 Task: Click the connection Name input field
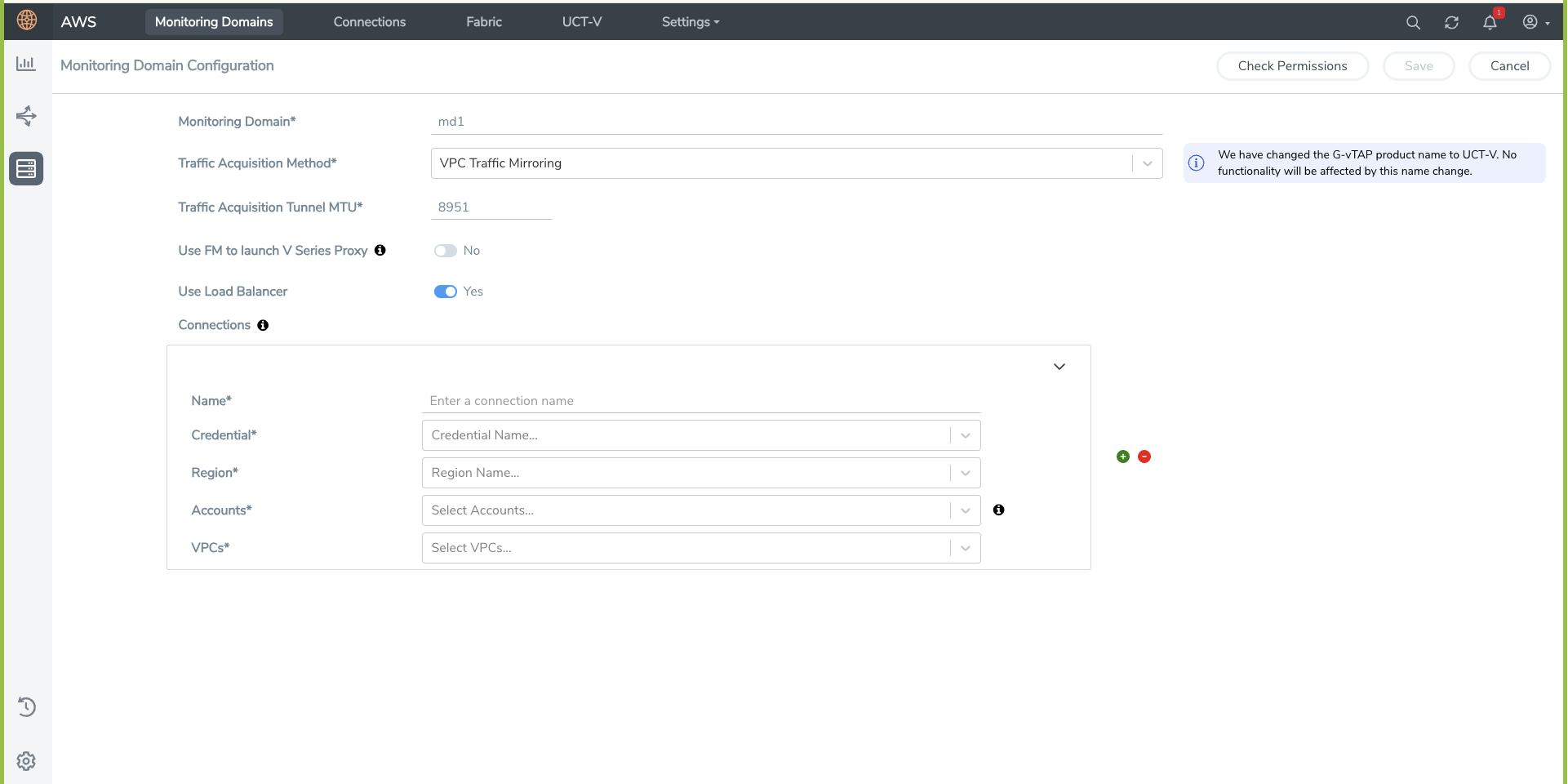point(700,401)
